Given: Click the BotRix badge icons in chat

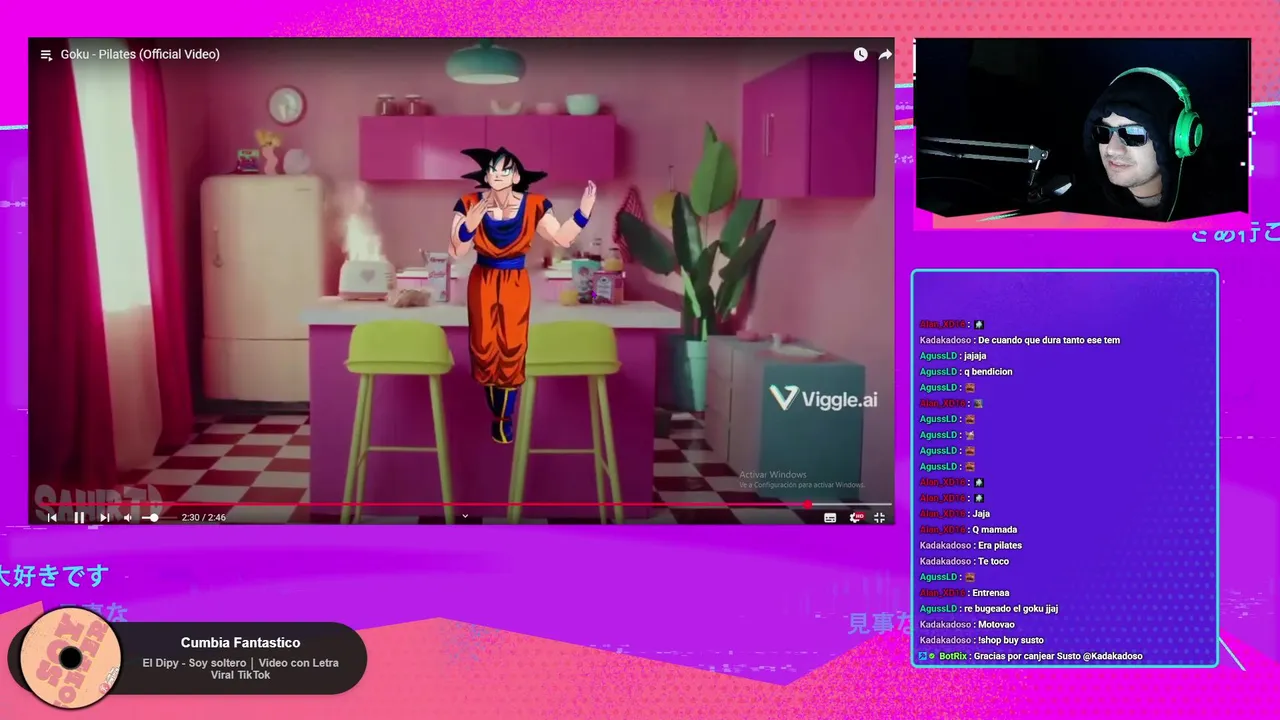Looking at the screenshot, I should click(x=928, y=656).
